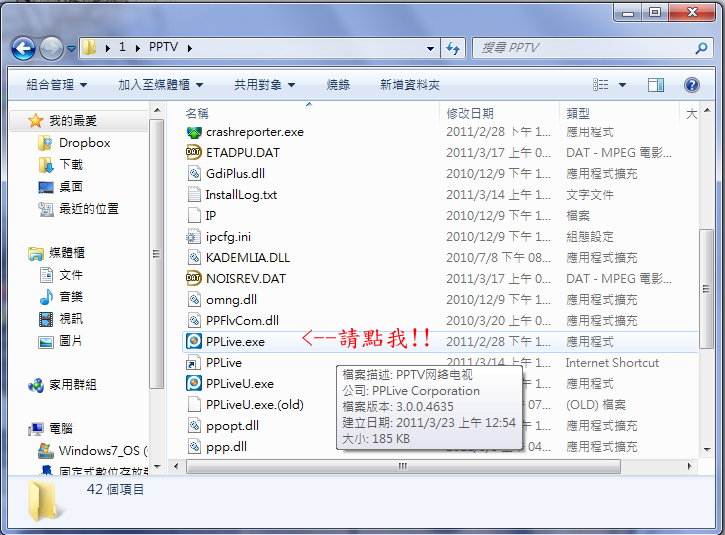Open Help with the question mark icon
The height and width of the screenshot is (535, 725).
pos(691,85)
